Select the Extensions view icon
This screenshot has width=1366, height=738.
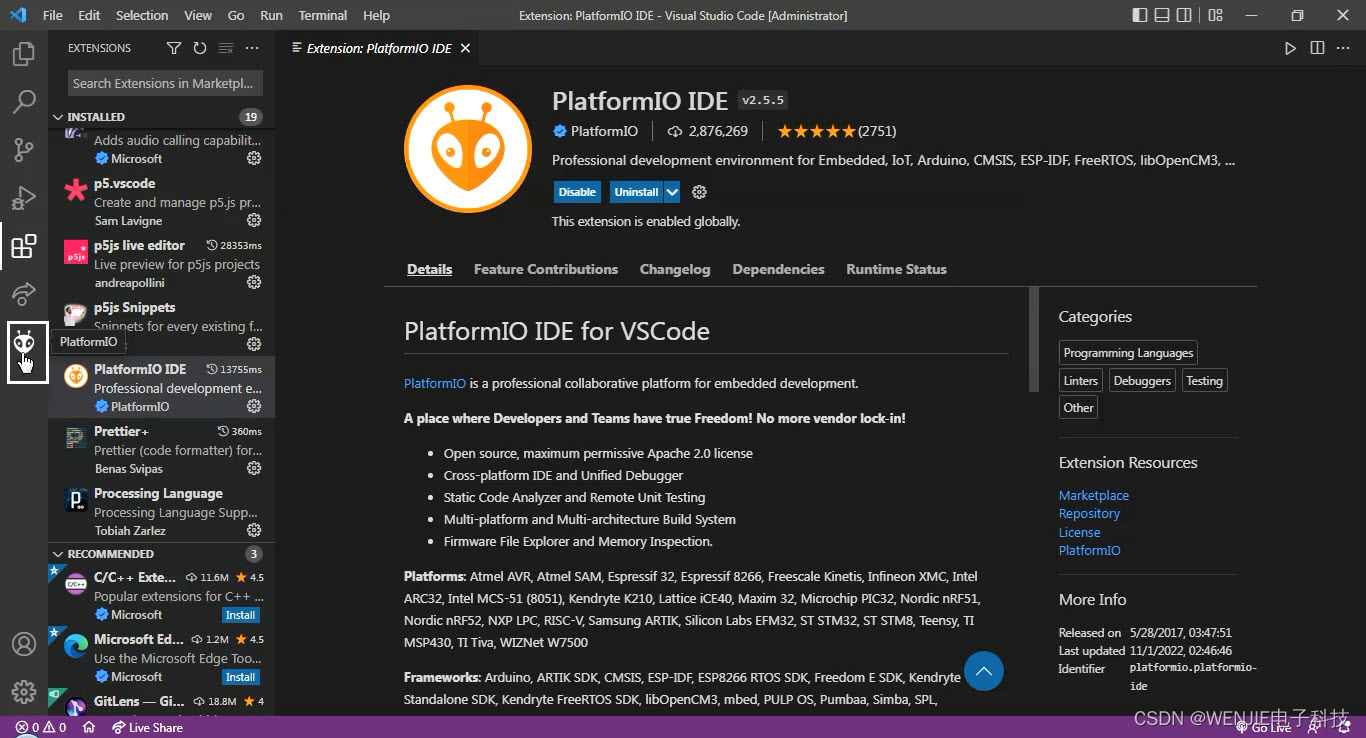tap(24, 245)
